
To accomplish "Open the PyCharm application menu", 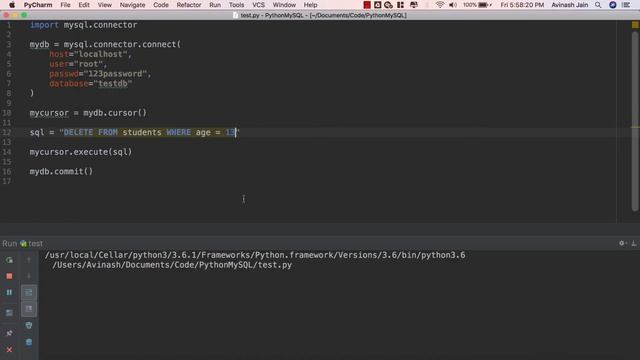I will pos(38,5).
